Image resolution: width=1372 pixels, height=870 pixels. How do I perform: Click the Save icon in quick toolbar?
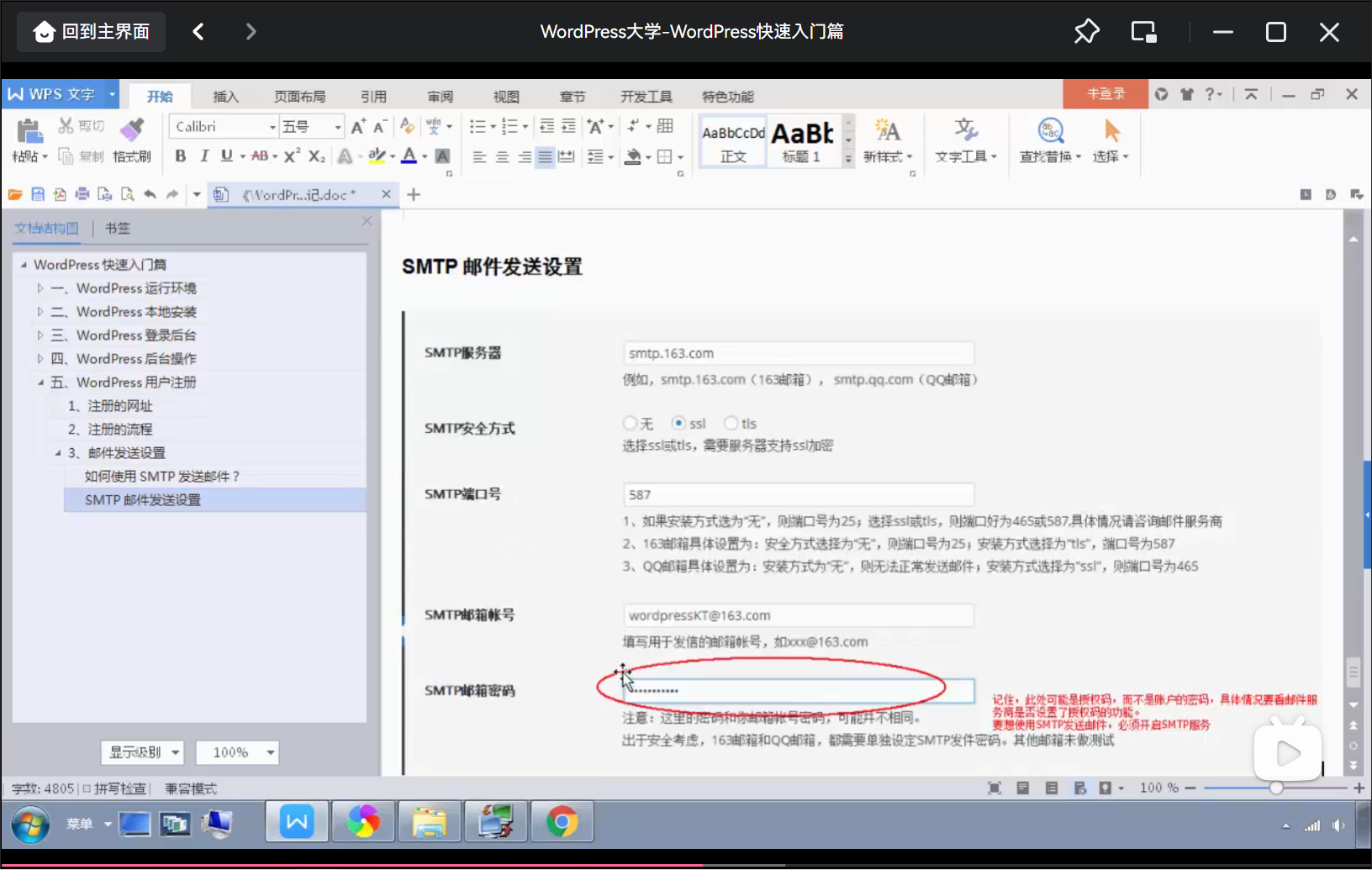pos(37,194)
